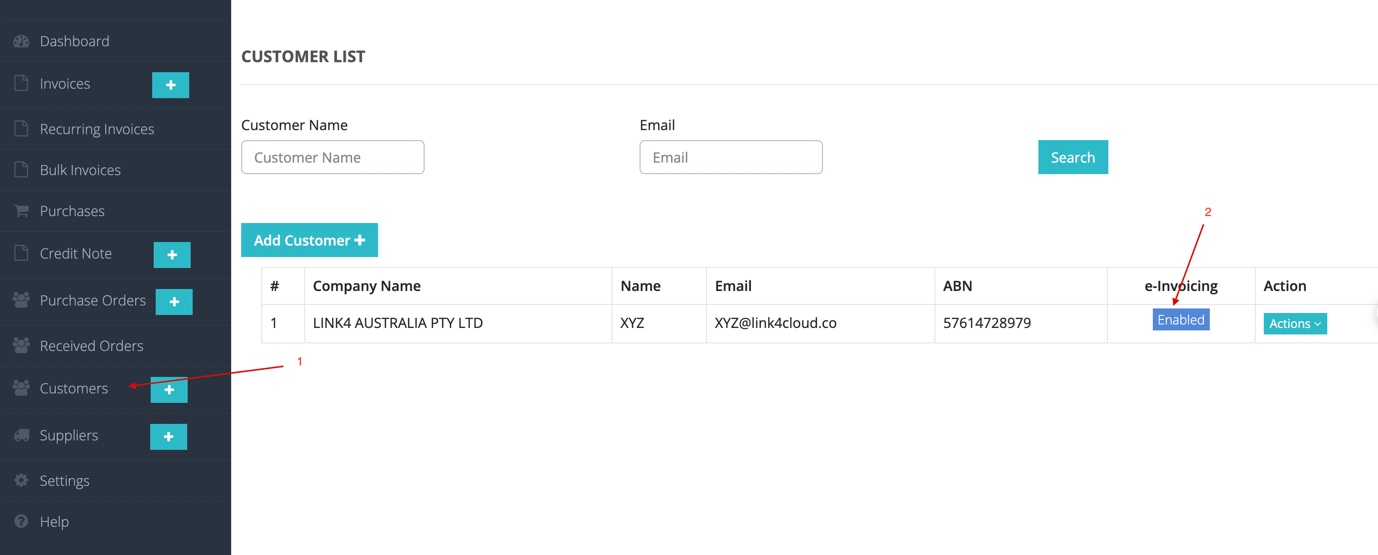This screenshot has height=555, width=1378.
Task: Click the Settings gear icon
Action: click(21, 481)
